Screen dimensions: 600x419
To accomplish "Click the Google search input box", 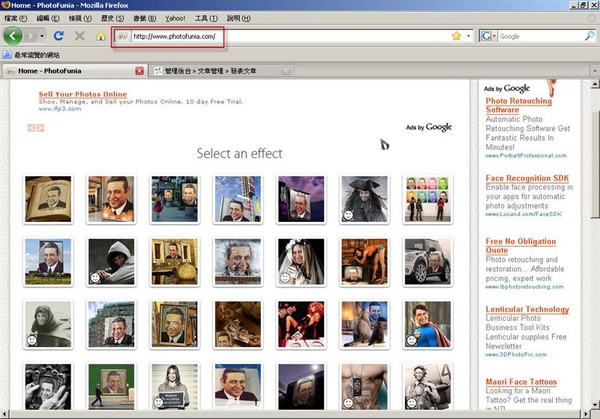I will [541, 36].
